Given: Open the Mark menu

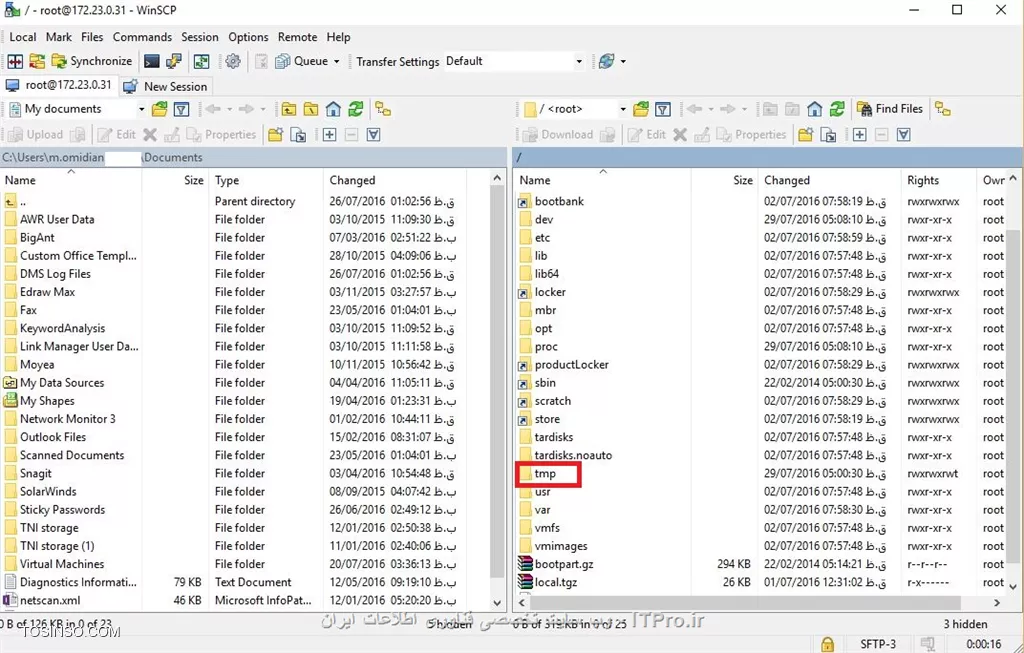Looking at the screenshot, I should (x=59, y=37).
